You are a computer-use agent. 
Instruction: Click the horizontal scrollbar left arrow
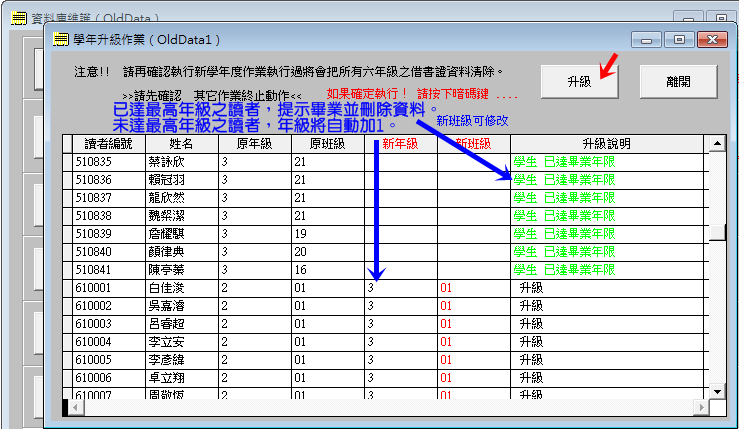pos(76,407)
